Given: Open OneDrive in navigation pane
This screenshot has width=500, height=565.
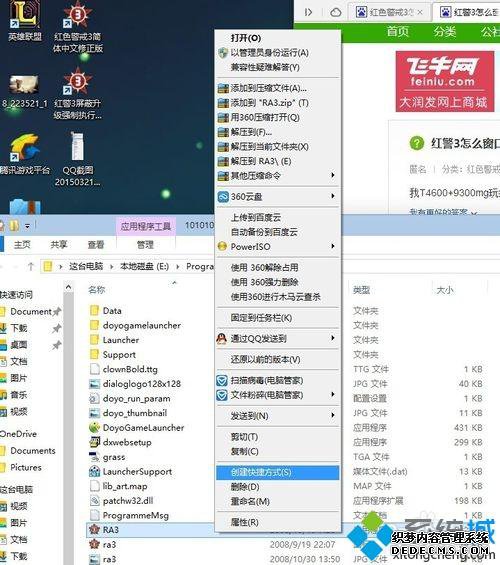Looking at the screenshot, I should pyautogui.click(x=19, y=434).
